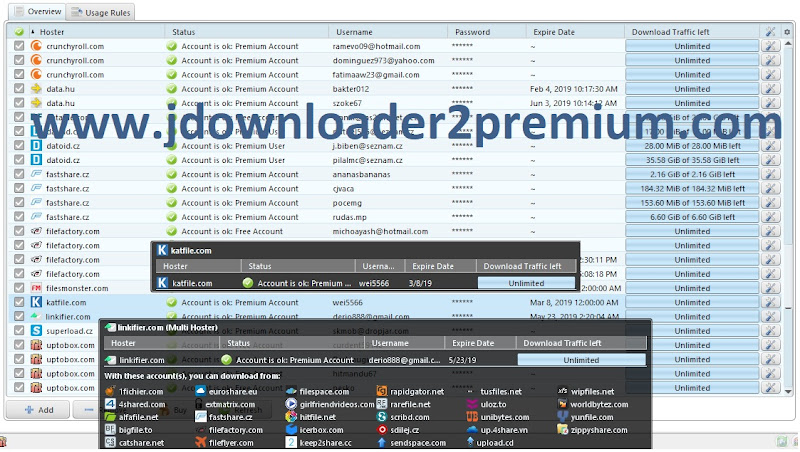Toggle checkbox for dominguez973@yahoo.com account
Screen dimensions: 800x452
[19, 60]
